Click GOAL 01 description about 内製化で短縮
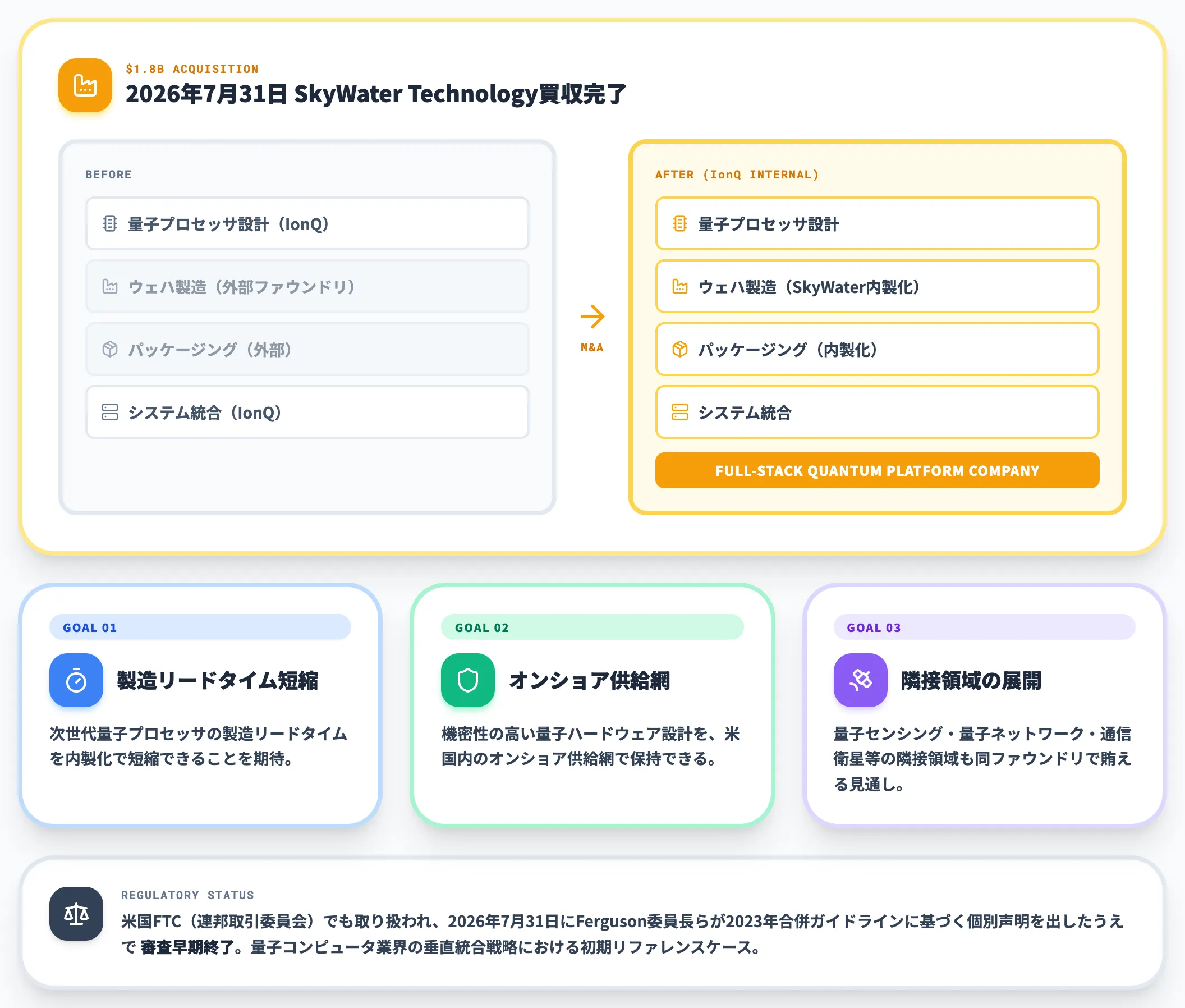Screen dimensions: 1185x1008 [x=198, y=746]
